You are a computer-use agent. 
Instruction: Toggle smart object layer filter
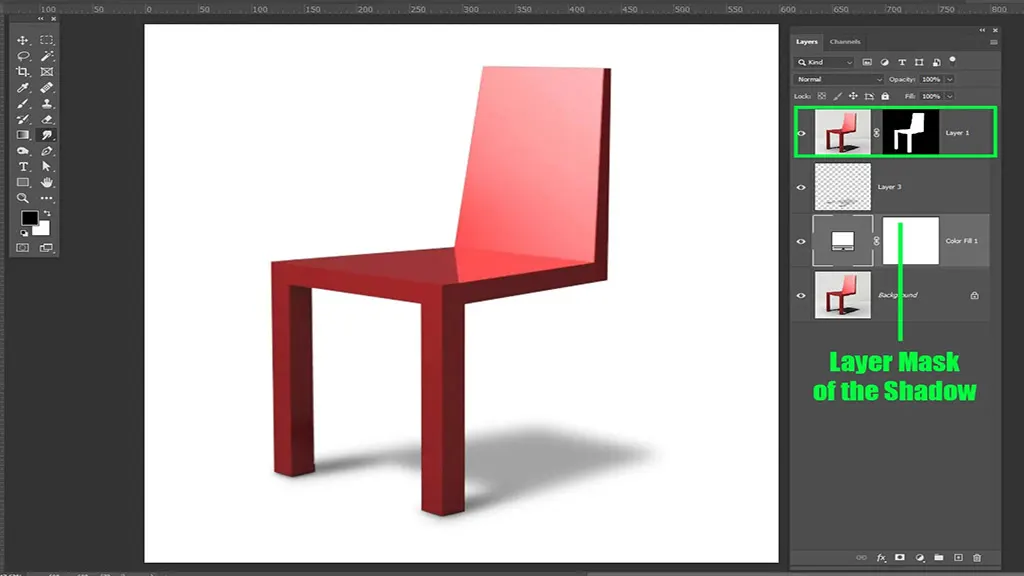point(936,62)
